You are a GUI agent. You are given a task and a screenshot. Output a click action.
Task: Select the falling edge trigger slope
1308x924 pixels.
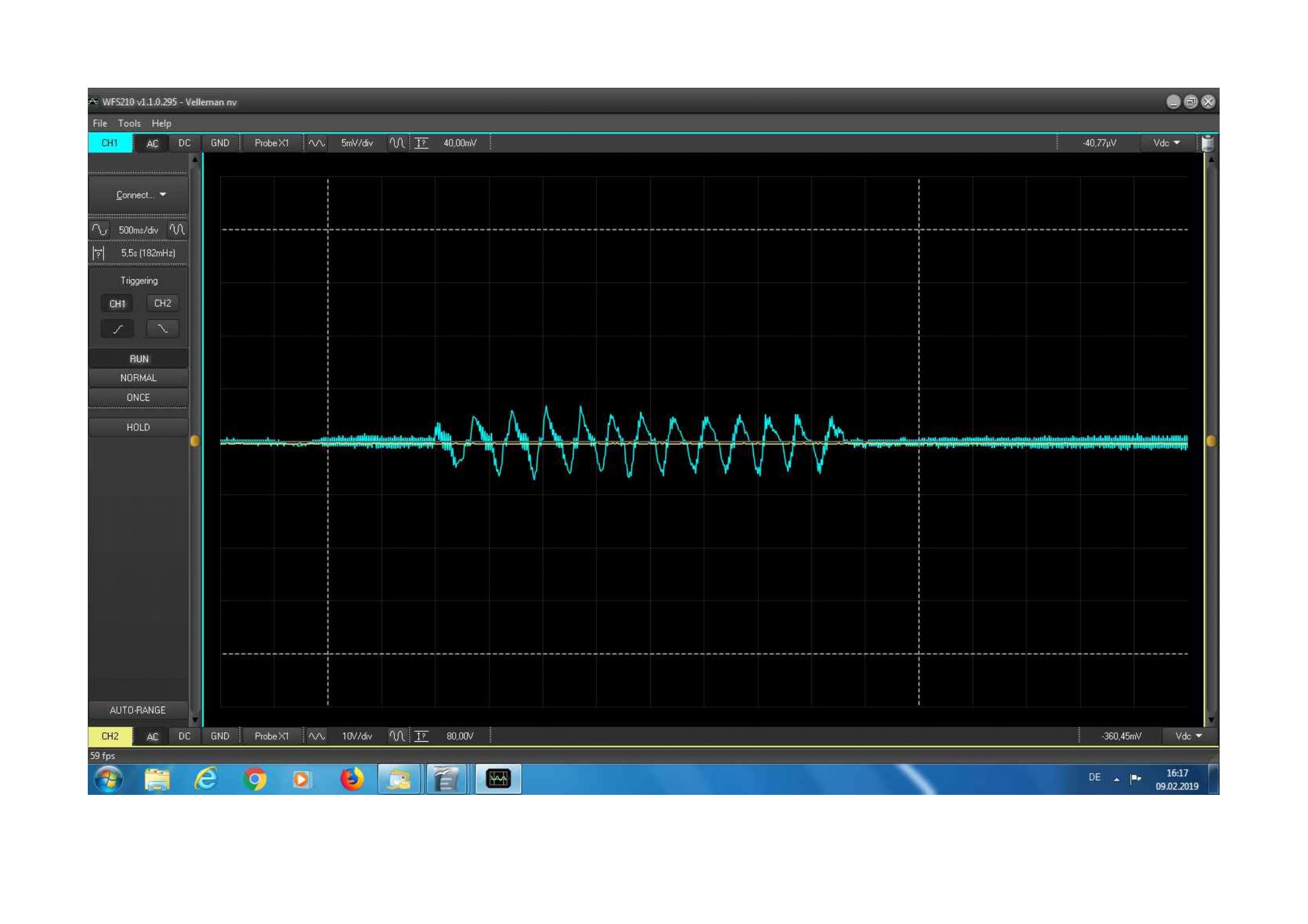[162, 329]
